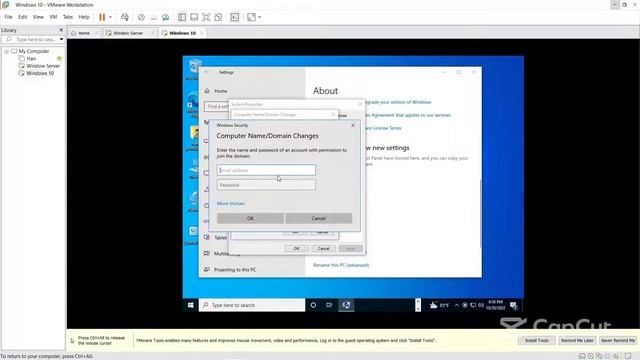Image resolution: width=640 pixels, height=360 pixels.
Task: Click the Settings back arrow
Action: coord(206,72)
